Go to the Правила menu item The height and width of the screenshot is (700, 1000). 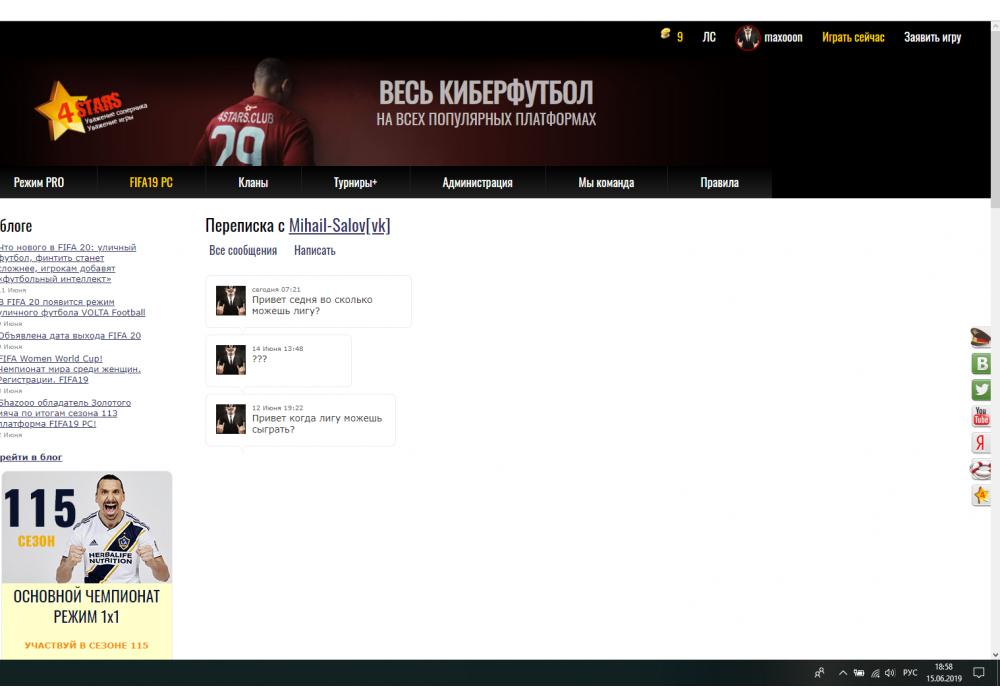click(x=719, y=183)
